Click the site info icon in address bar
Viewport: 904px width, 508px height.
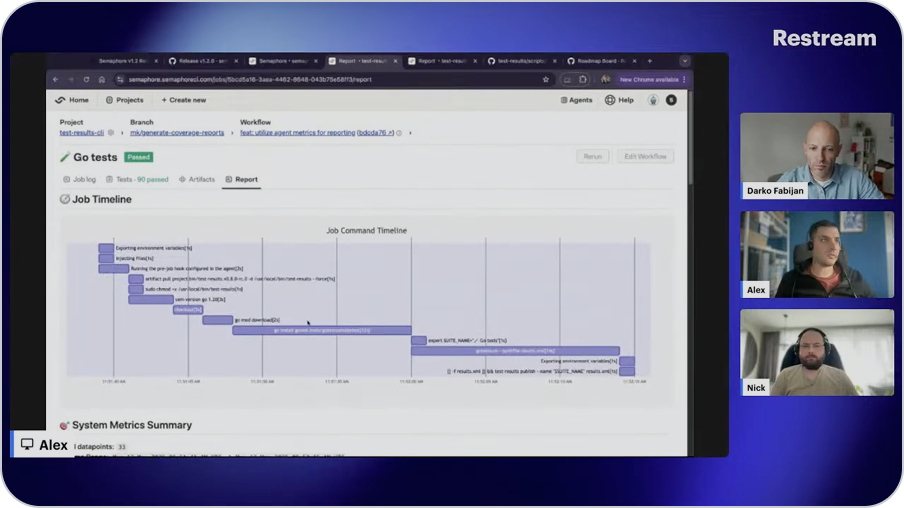tap(120, 80)
